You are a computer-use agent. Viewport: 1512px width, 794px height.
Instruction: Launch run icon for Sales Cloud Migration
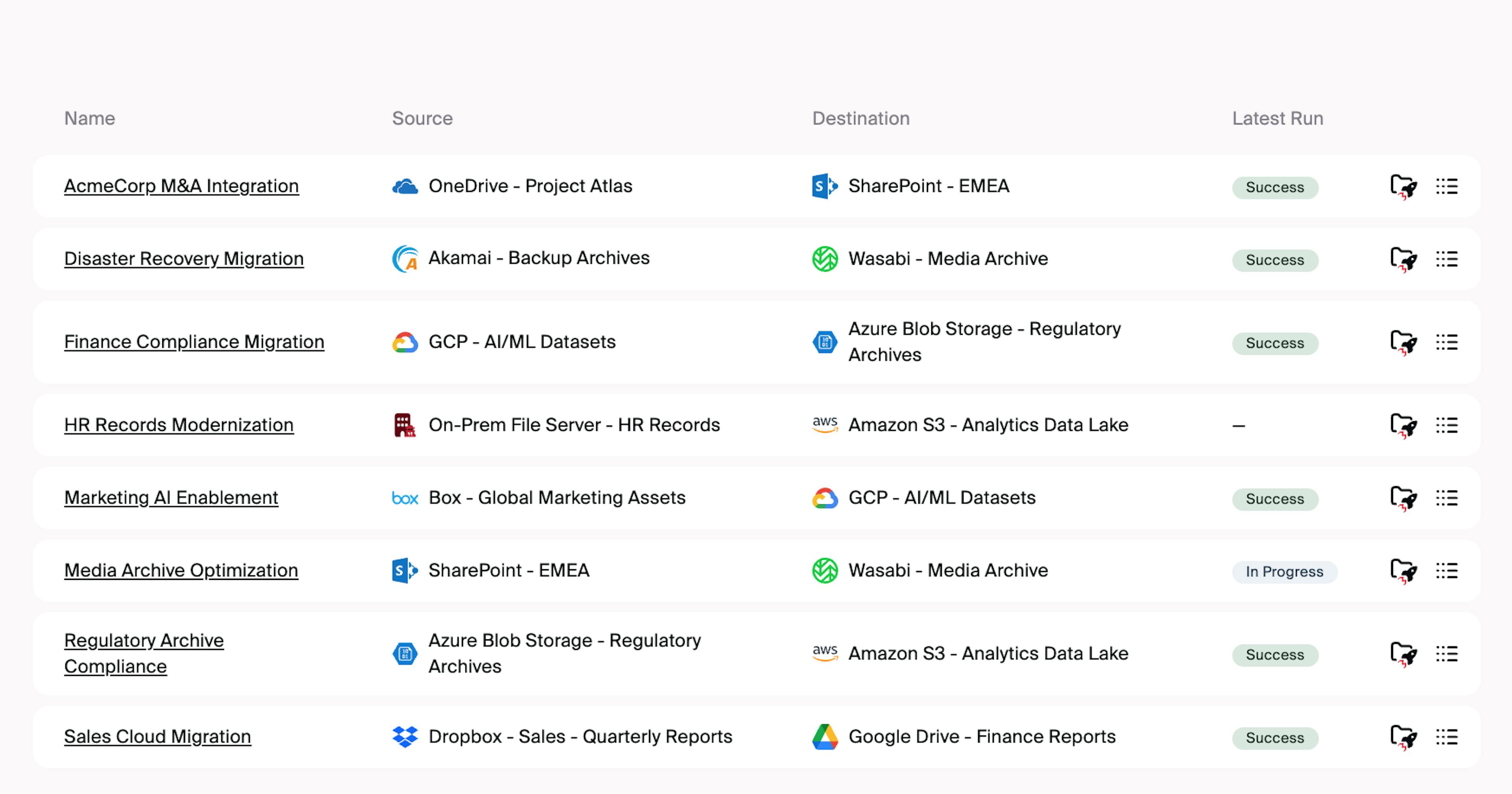point(1403,737)
